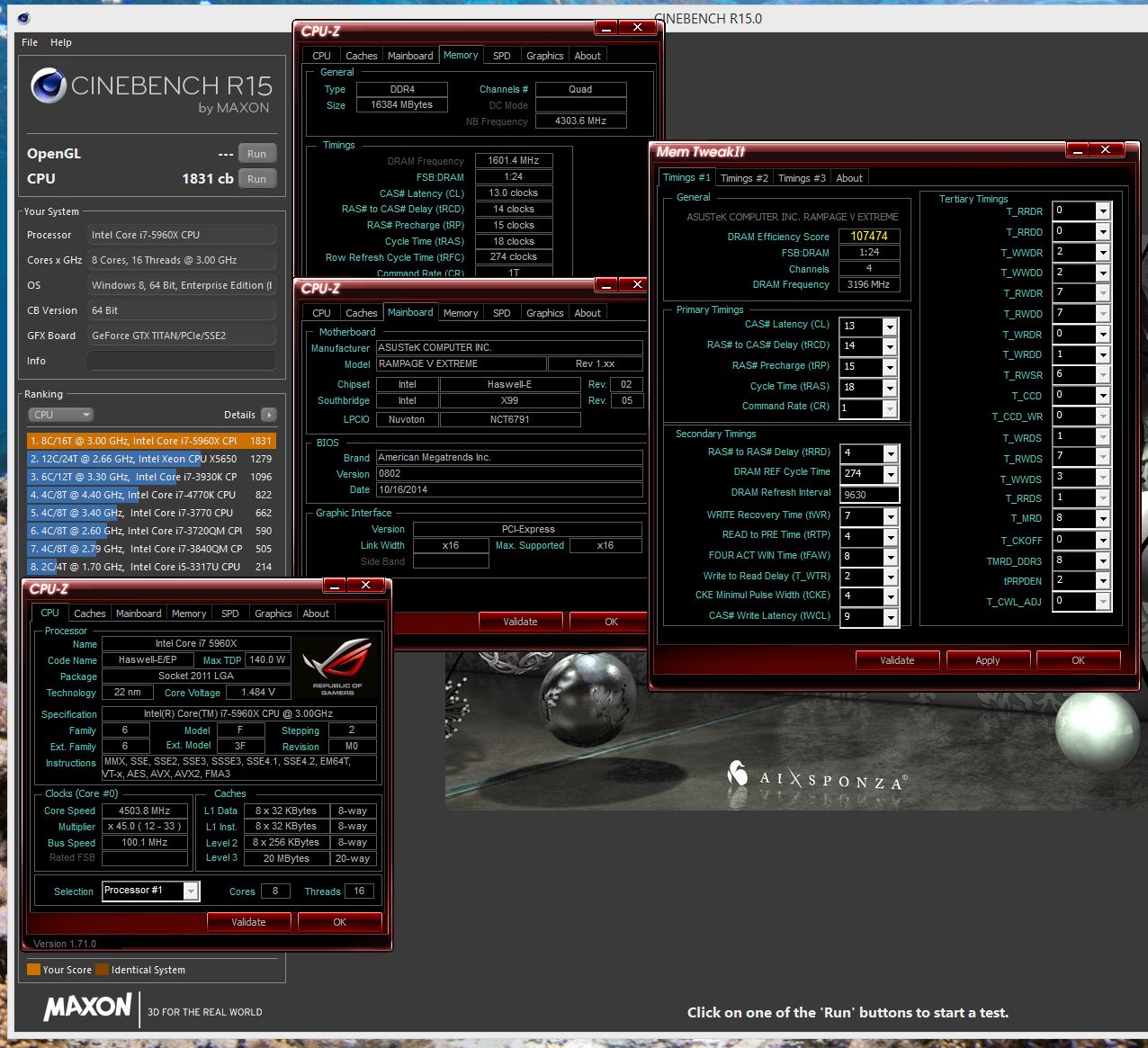This screenshot has width=1148, height=1048.
Task: Click the Core Voltage value 1.484 V
Action: click(x=259, y=693)
